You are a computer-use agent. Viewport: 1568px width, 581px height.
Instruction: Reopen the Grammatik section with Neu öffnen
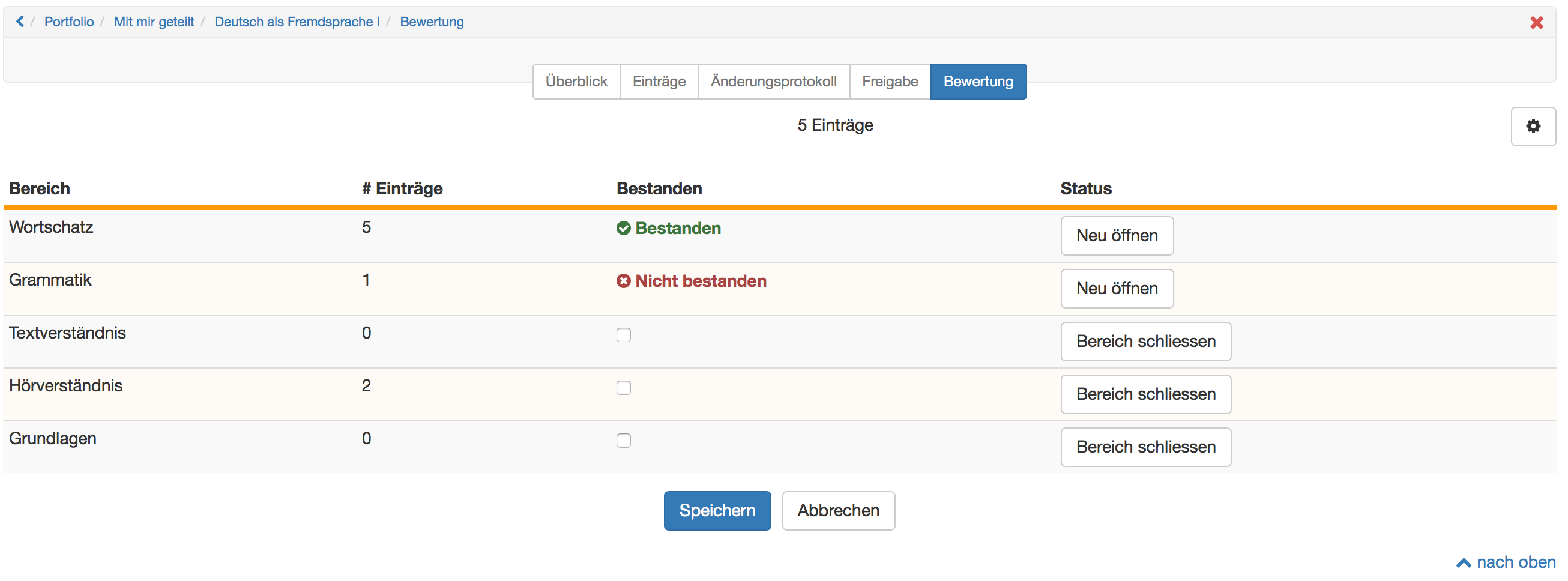[1117, 288]
